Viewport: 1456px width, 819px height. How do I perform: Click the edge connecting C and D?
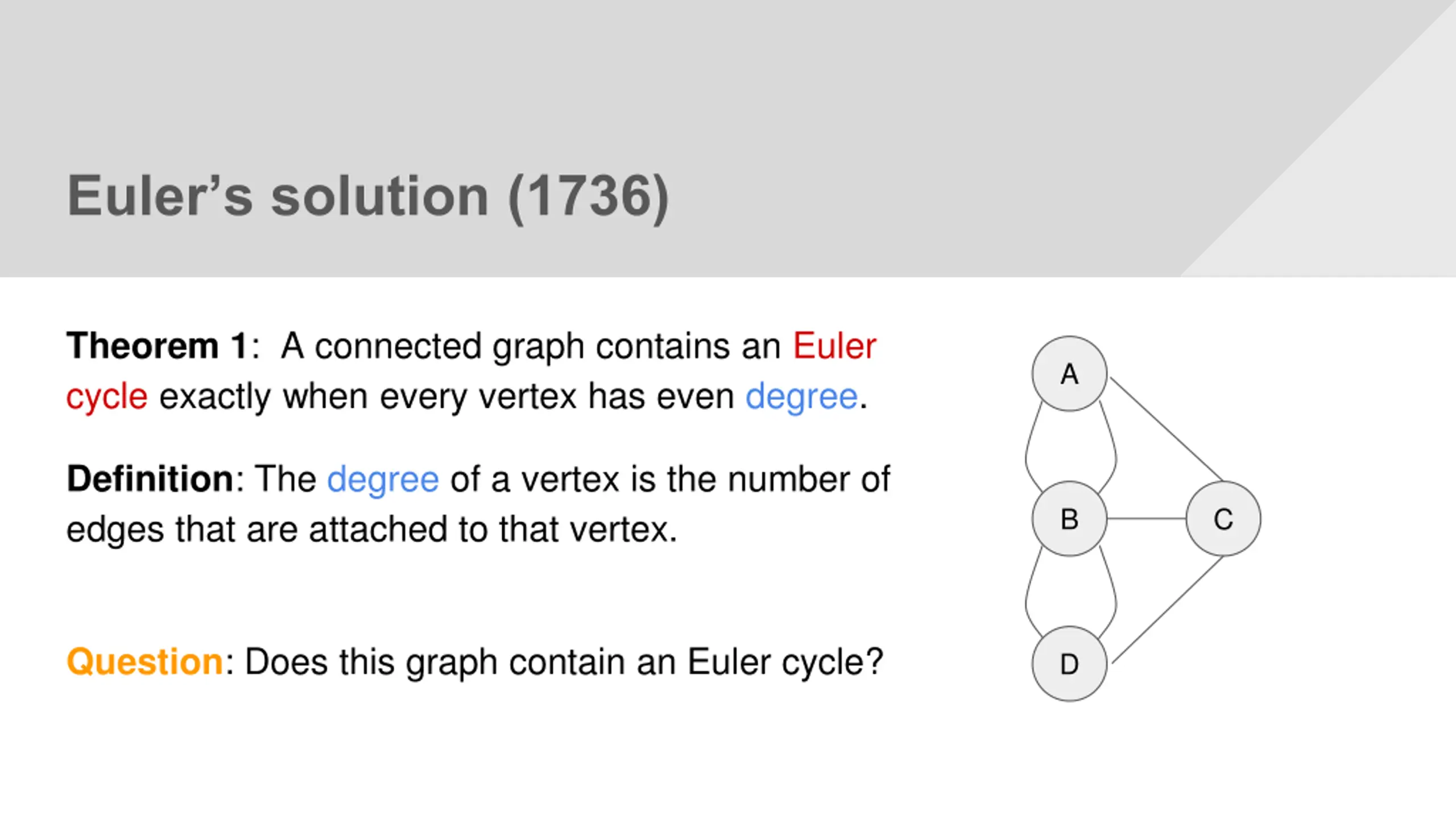point(1168,610)
